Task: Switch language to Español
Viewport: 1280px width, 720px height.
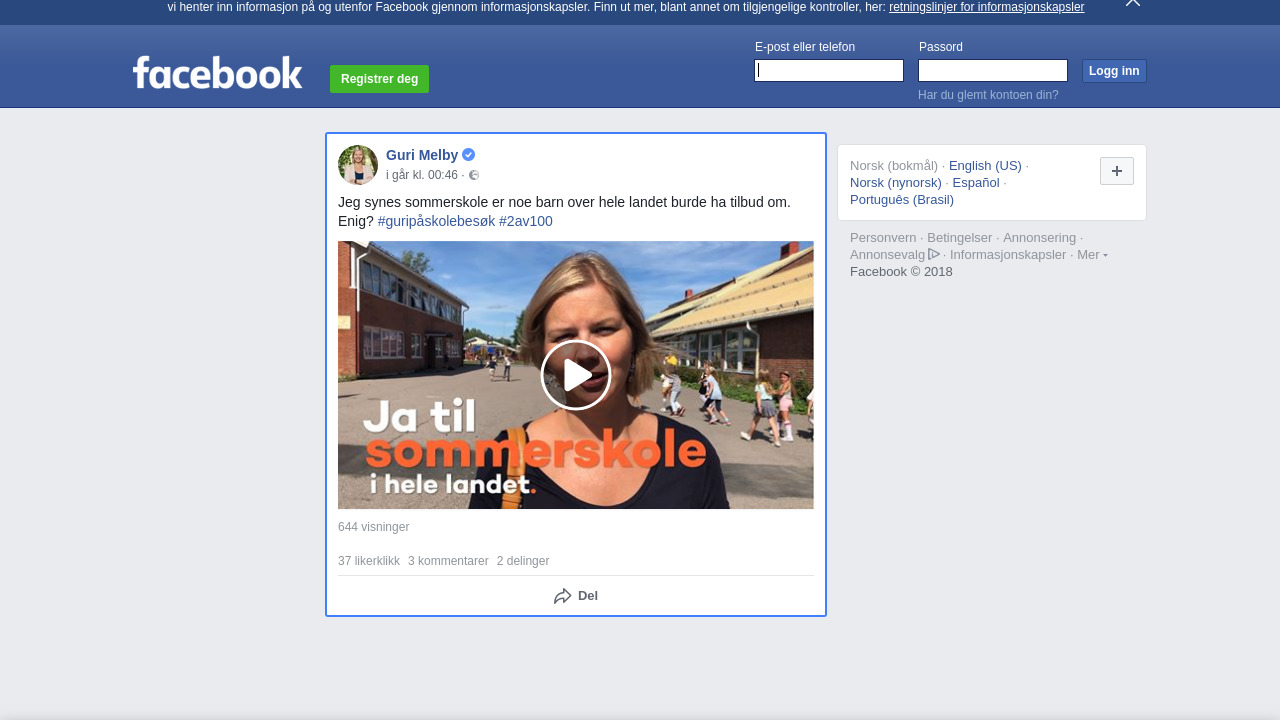Action: point(976,183)
